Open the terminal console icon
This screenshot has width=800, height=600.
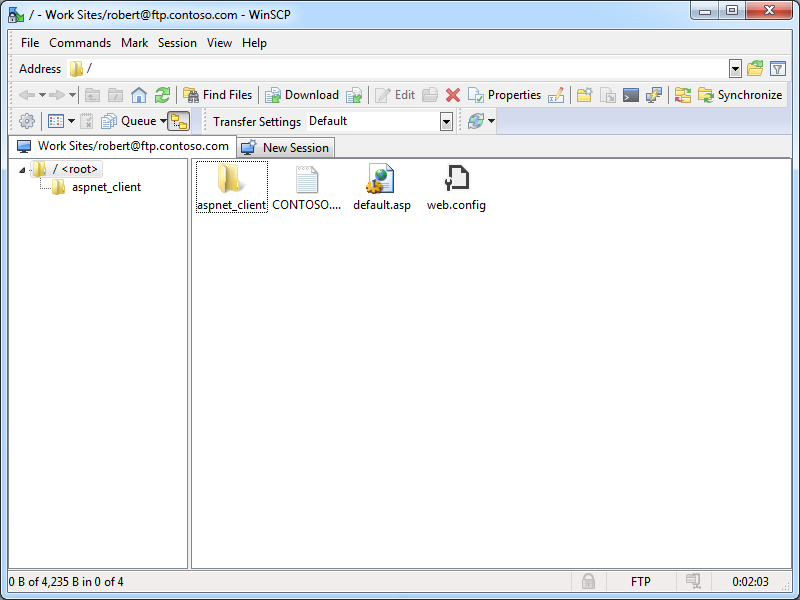[631, 95]
